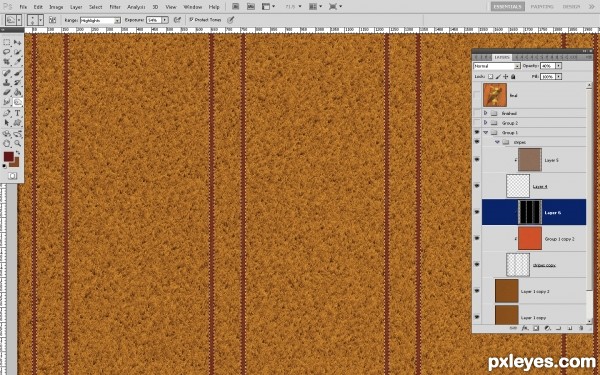This screenshot has width=600, height=375.
Task: Select the Hand tool
Action: tap(7, 143)
